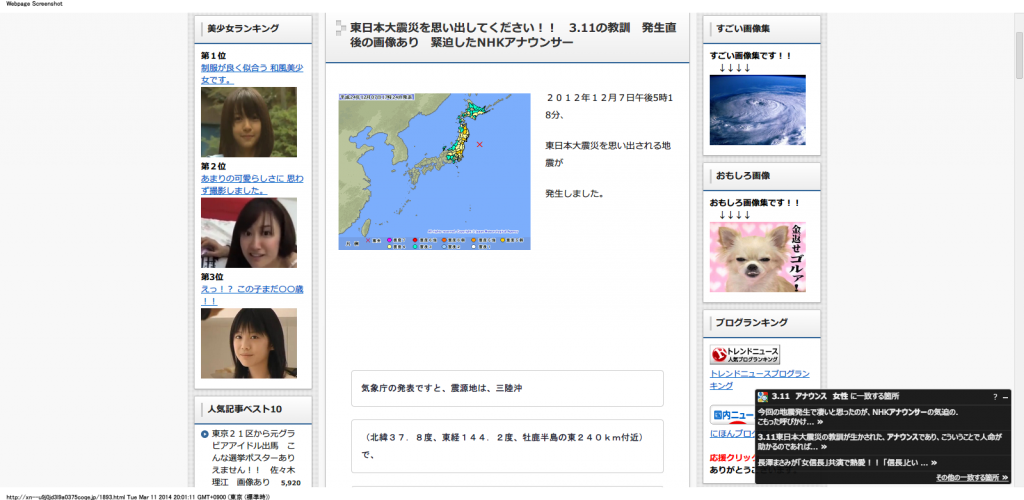Click the red 応援クリック text
The width and height of the screenshot is (1024, 500).
click(732, 458)
